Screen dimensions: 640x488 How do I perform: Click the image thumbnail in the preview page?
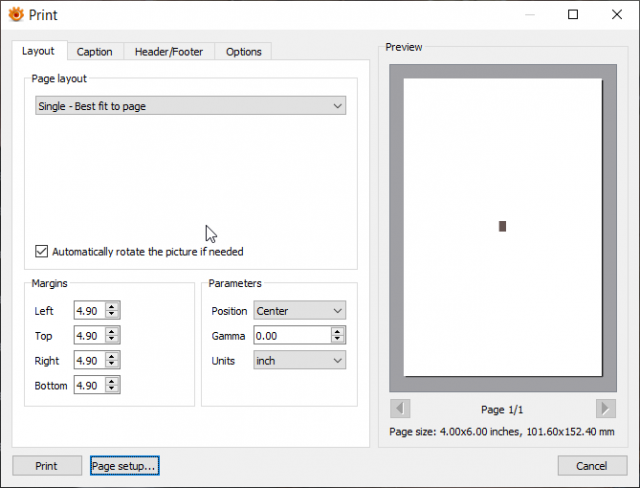(x=502, y=226)
